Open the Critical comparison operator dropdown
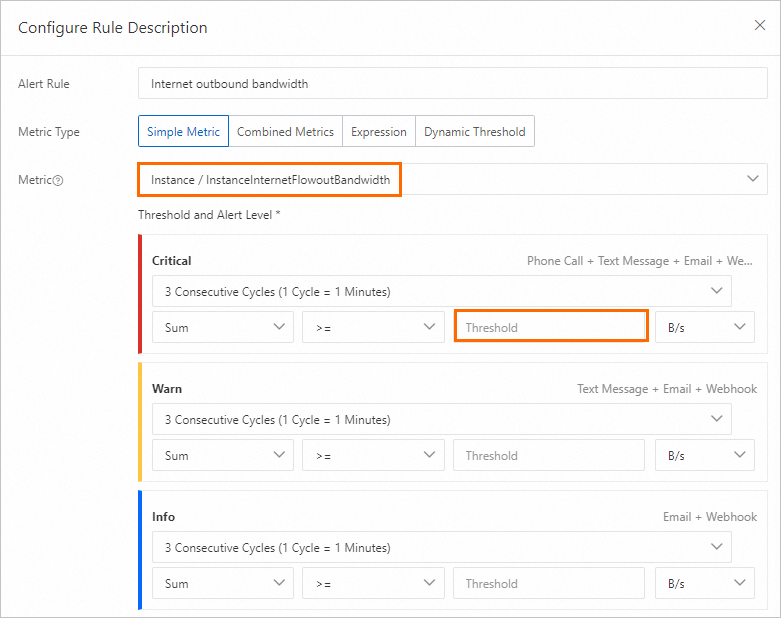Image resolution: width=781 pixels, height=618 pixels. pos(373,328)
